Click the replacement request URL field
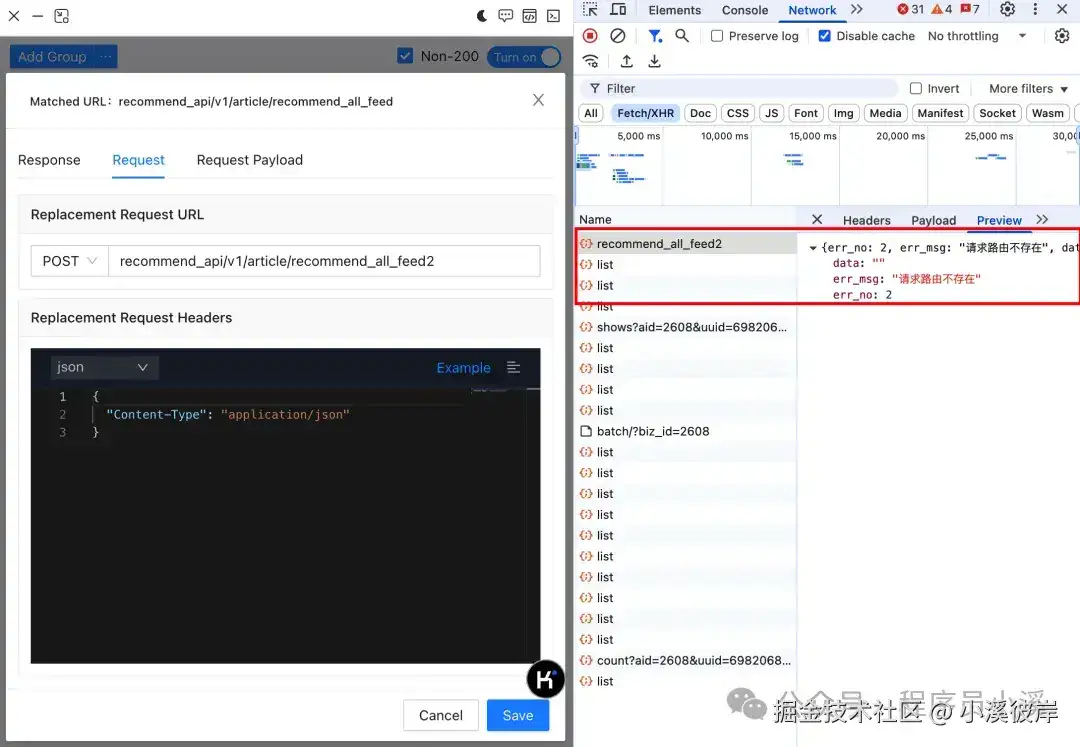This screenshot has width=1080, height=747. (324, 261)
